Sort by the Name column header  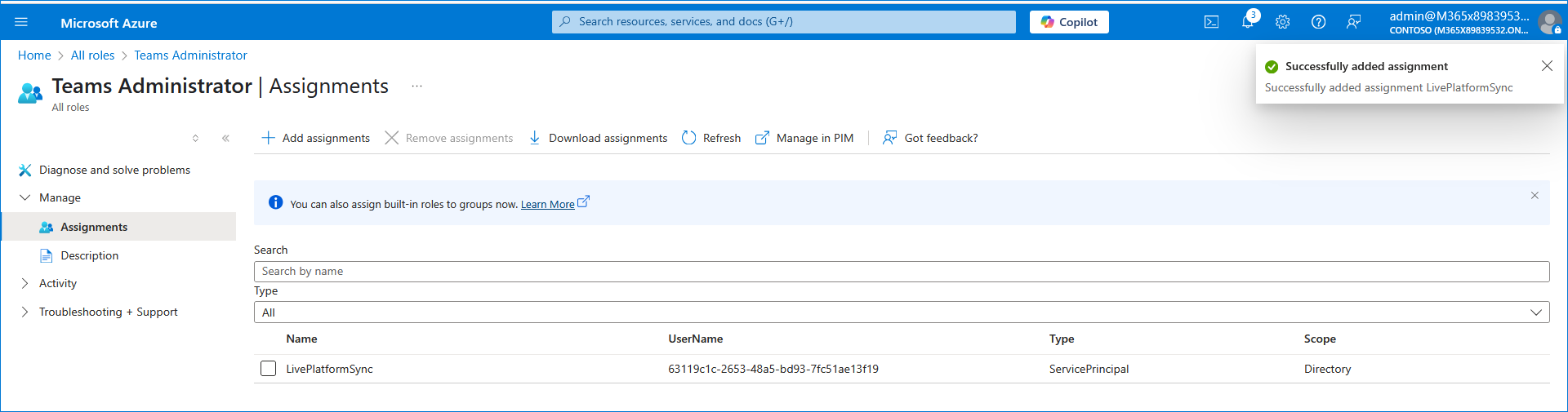[301, 339]
